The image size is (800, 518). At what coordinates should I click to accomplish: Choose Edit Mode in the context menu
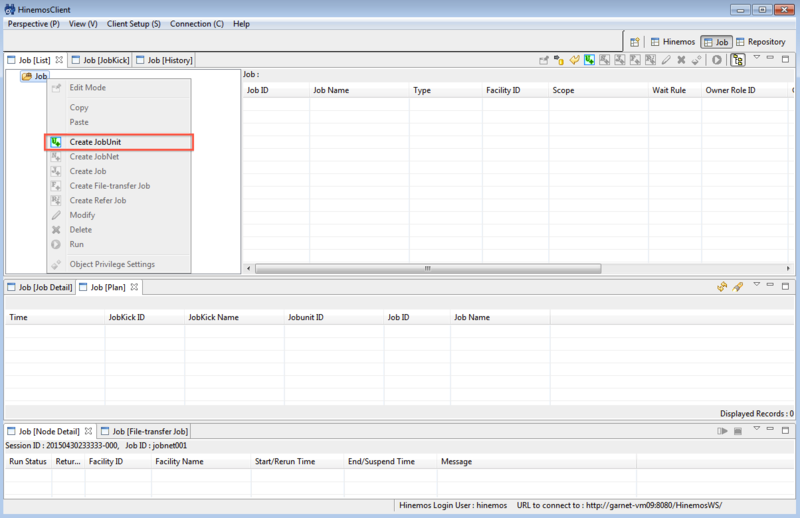[119, 88]
